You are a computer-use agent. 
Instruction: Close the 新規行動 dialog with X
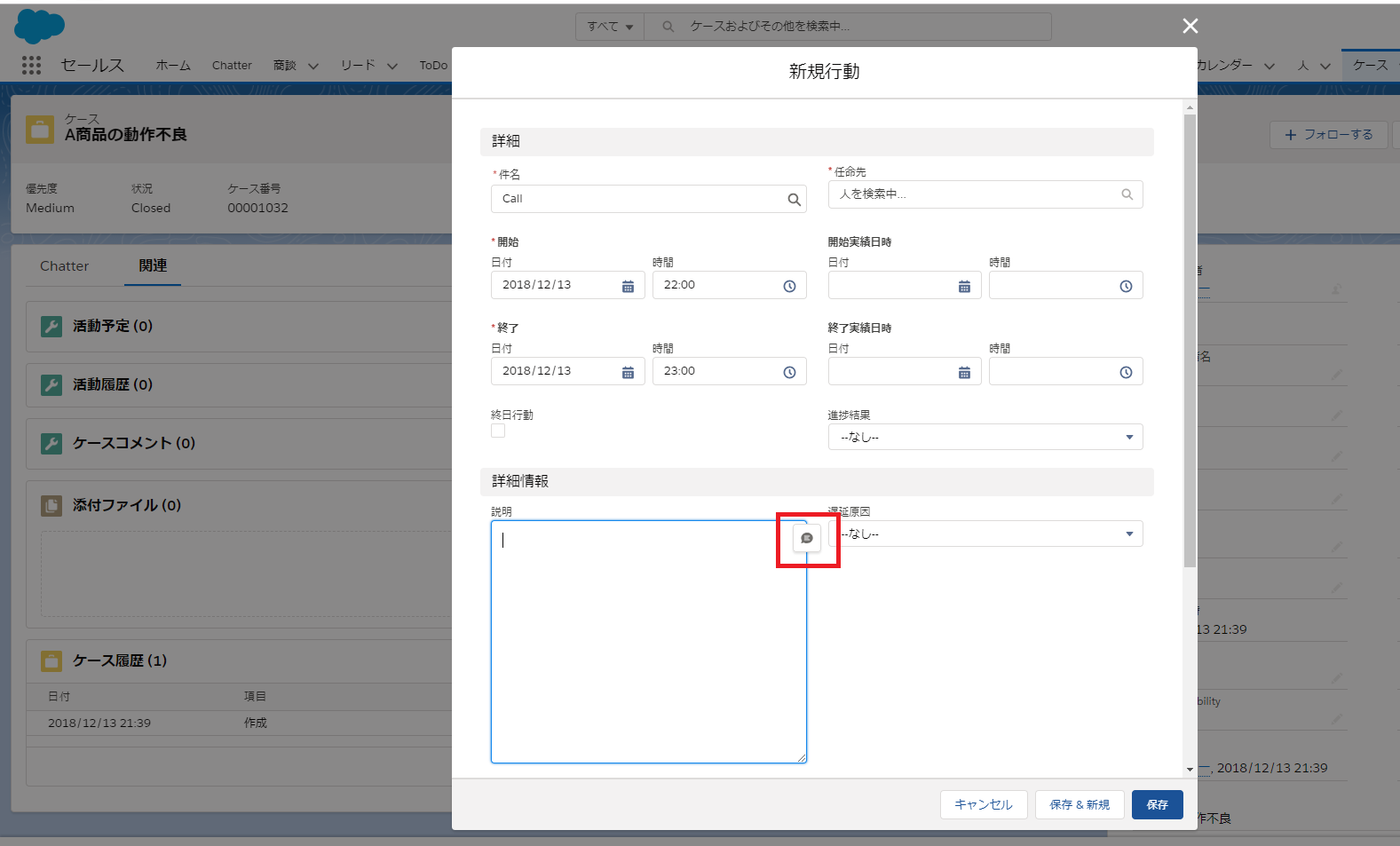[1190, 26]
